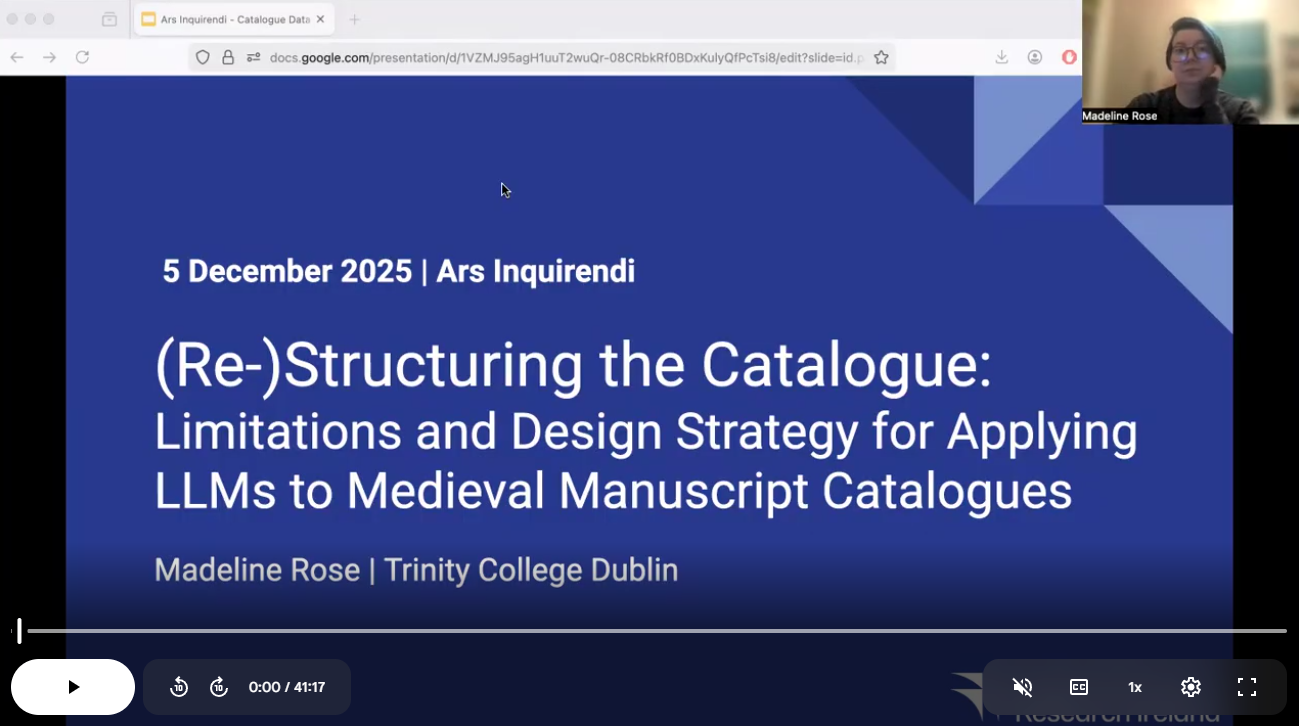Reload the current page
The image size is (1299, 726).
coord(83,57)
